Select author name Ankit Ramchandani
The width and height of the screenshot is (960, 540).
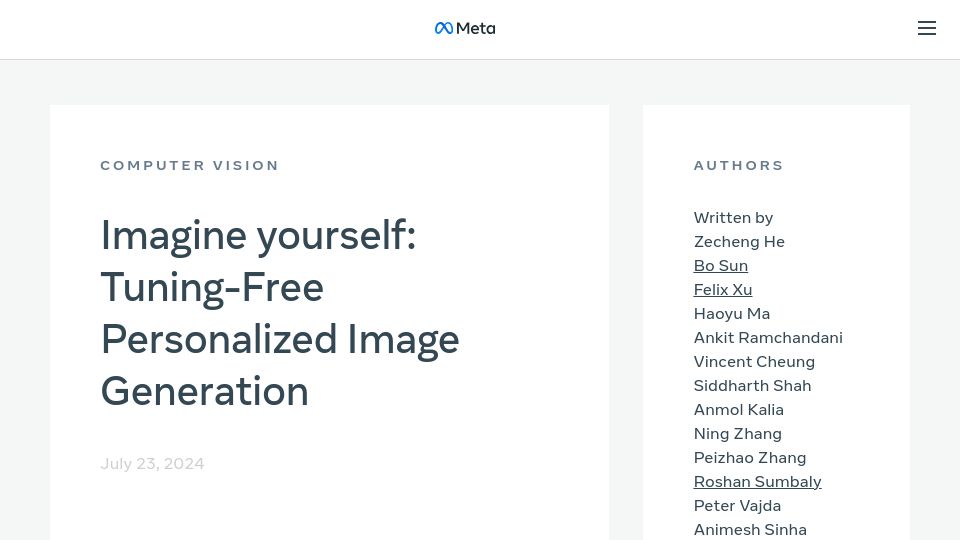(x=768, y=338)
